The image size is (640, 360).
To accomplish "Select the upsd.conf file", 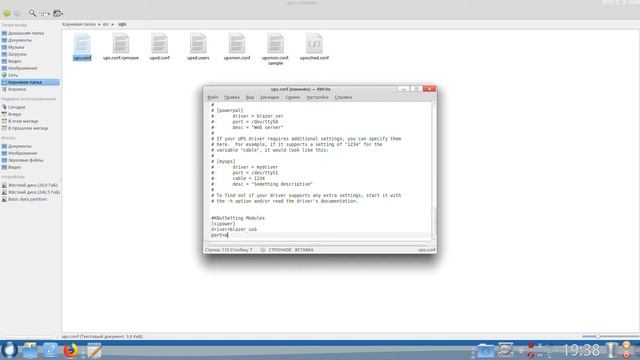I will pyautogui.click(x=159, y=47).
